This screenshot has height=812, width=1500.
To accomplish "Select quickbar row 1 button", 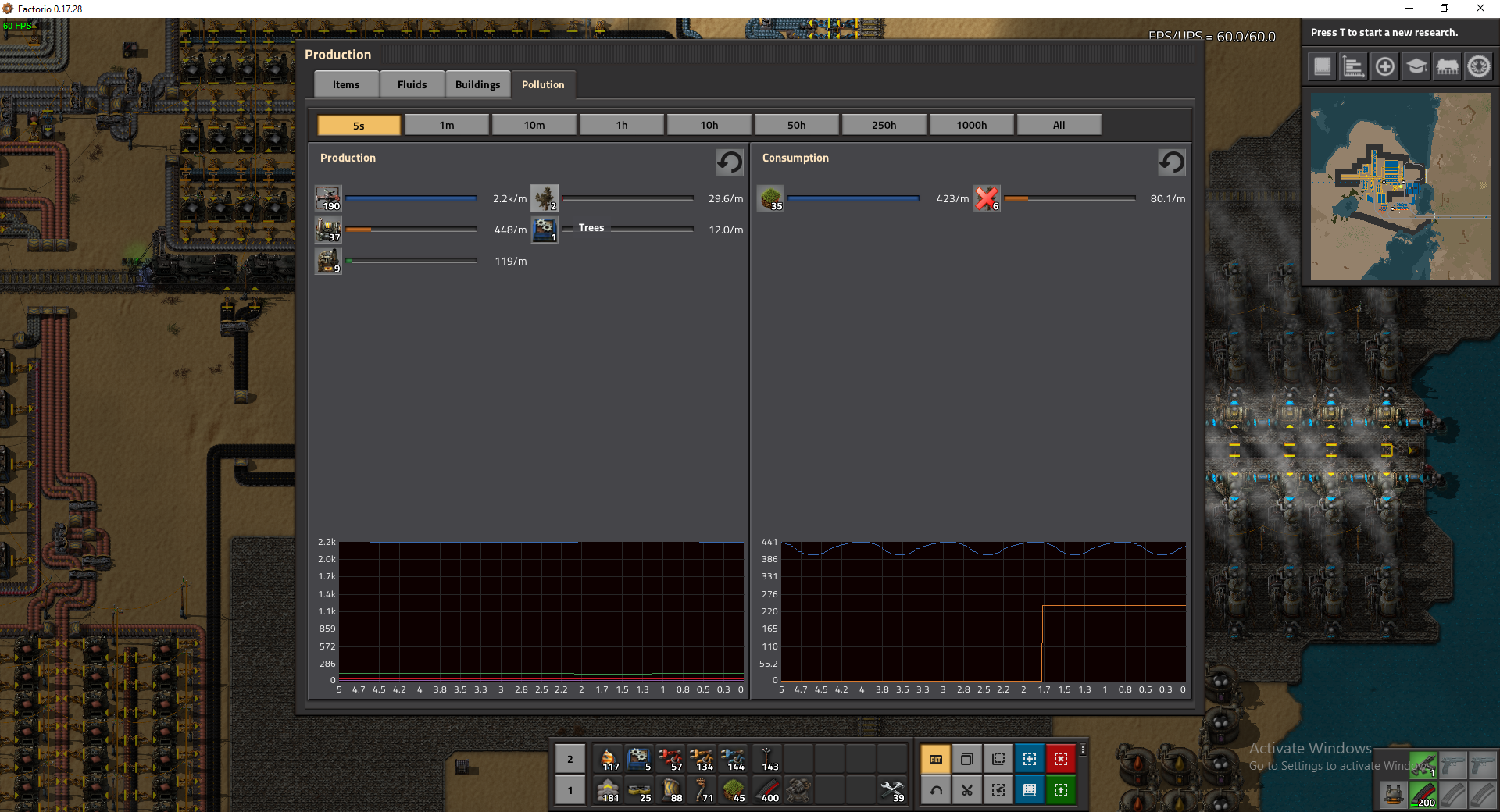I will pyautogui.click(x=570, y=790).
